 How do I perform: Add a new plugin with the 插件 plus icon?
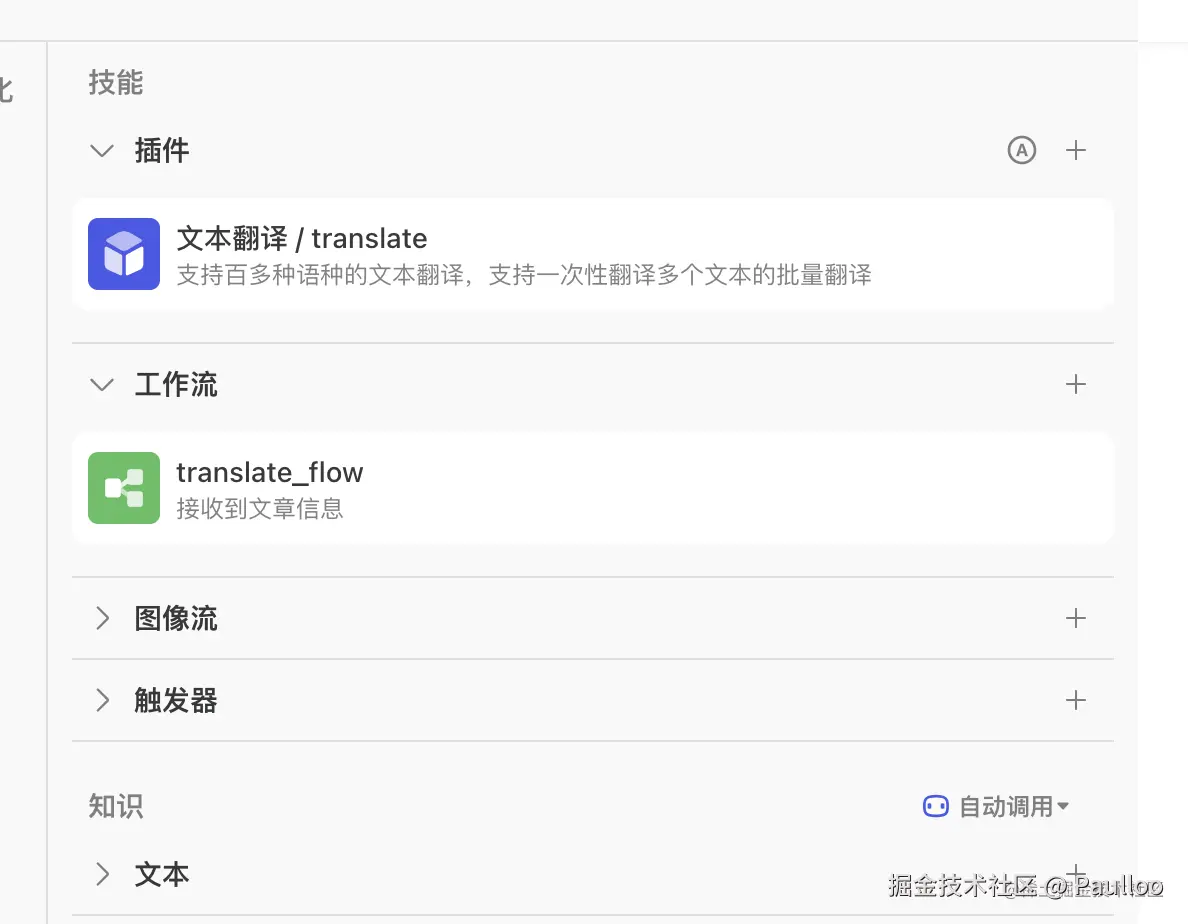point(1076,150)
